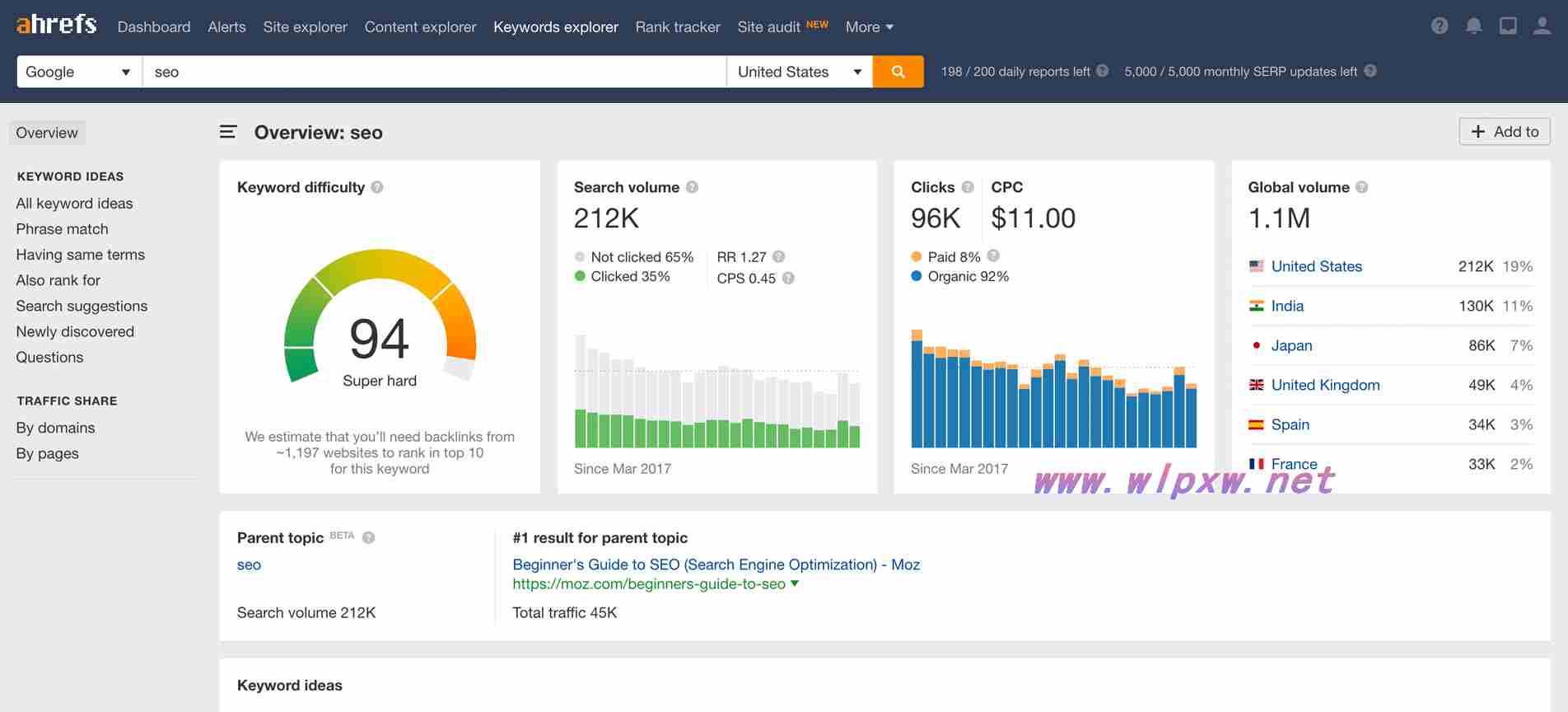The height and width of the screenshot is (712, 1568).
Task: Open Site explorer tab
Action: [x=305, y=26]
